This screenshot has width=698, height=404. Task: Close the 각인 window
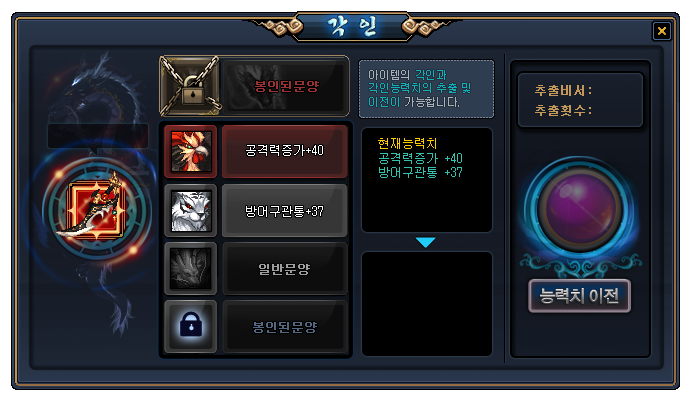(x=661, y=31)
